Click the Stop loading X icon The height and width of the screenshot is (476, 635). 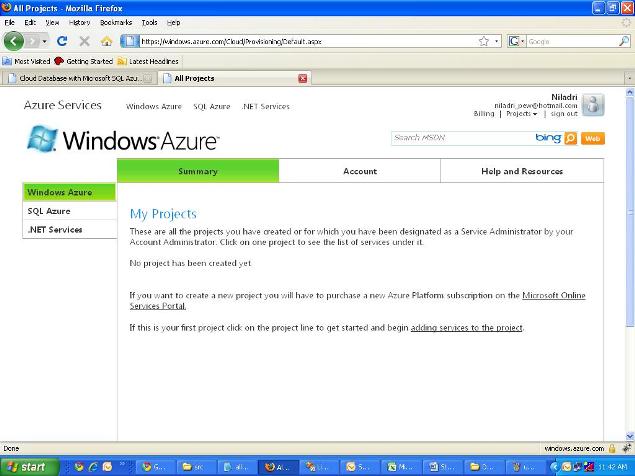coord(84,41)
